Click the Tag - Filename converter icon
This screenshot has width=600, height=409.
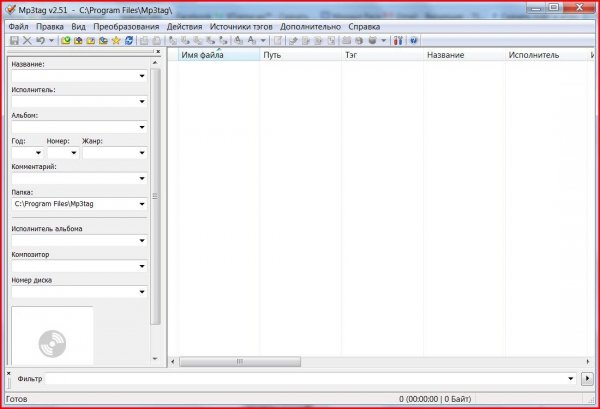tap(173, 40)
